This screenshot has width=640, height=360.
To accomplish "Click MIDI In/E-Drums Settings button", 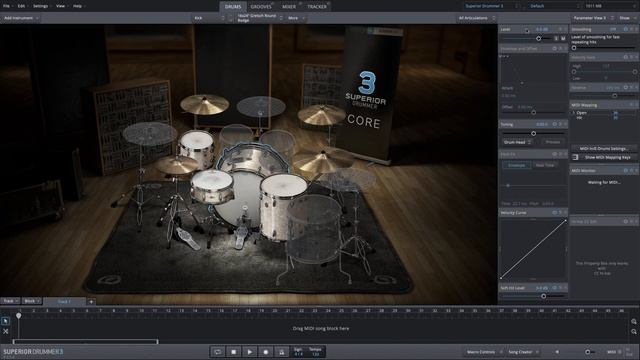I will 604,149.
